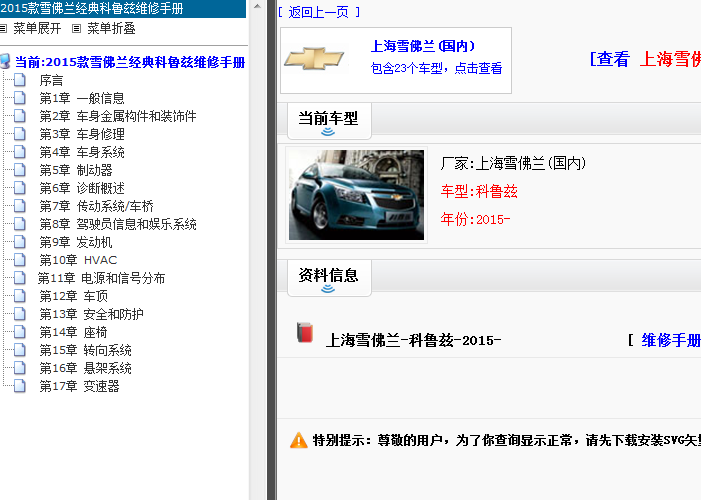Click the page icon beside 第12章 车顶
701x500 pixels.
20,296
